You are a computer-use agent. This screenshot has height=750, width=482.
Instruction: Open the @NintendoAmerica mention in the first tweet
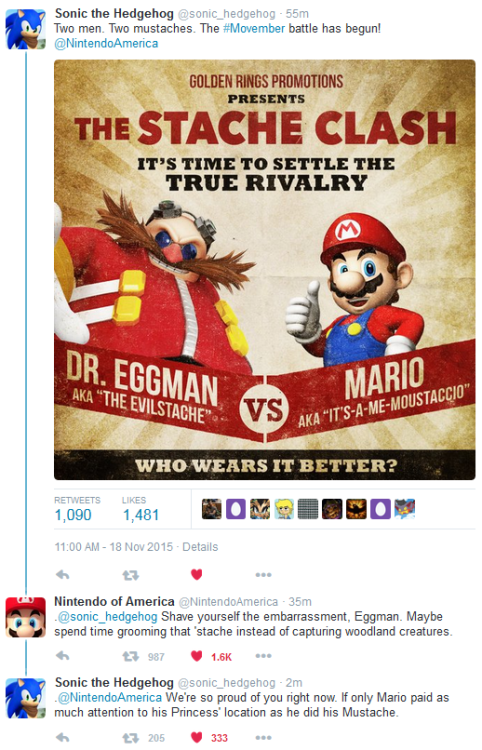106,44
